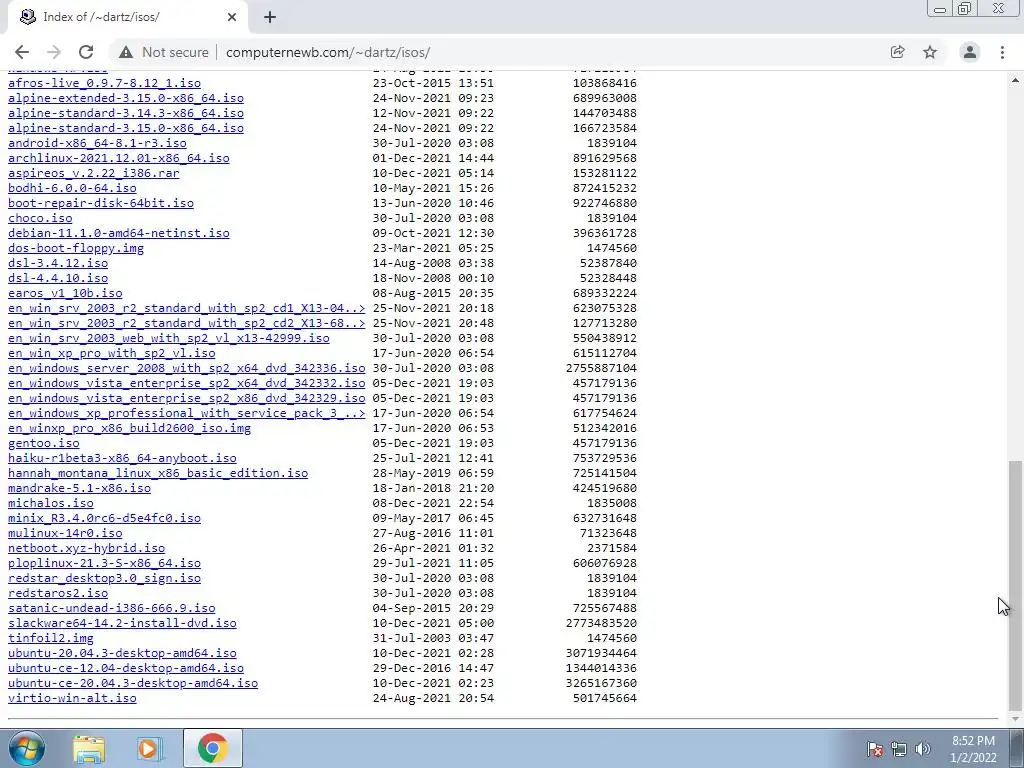Launch Windows Media Player from taskbar
This screenshot has height=768, width=1024.
point(148,748)
